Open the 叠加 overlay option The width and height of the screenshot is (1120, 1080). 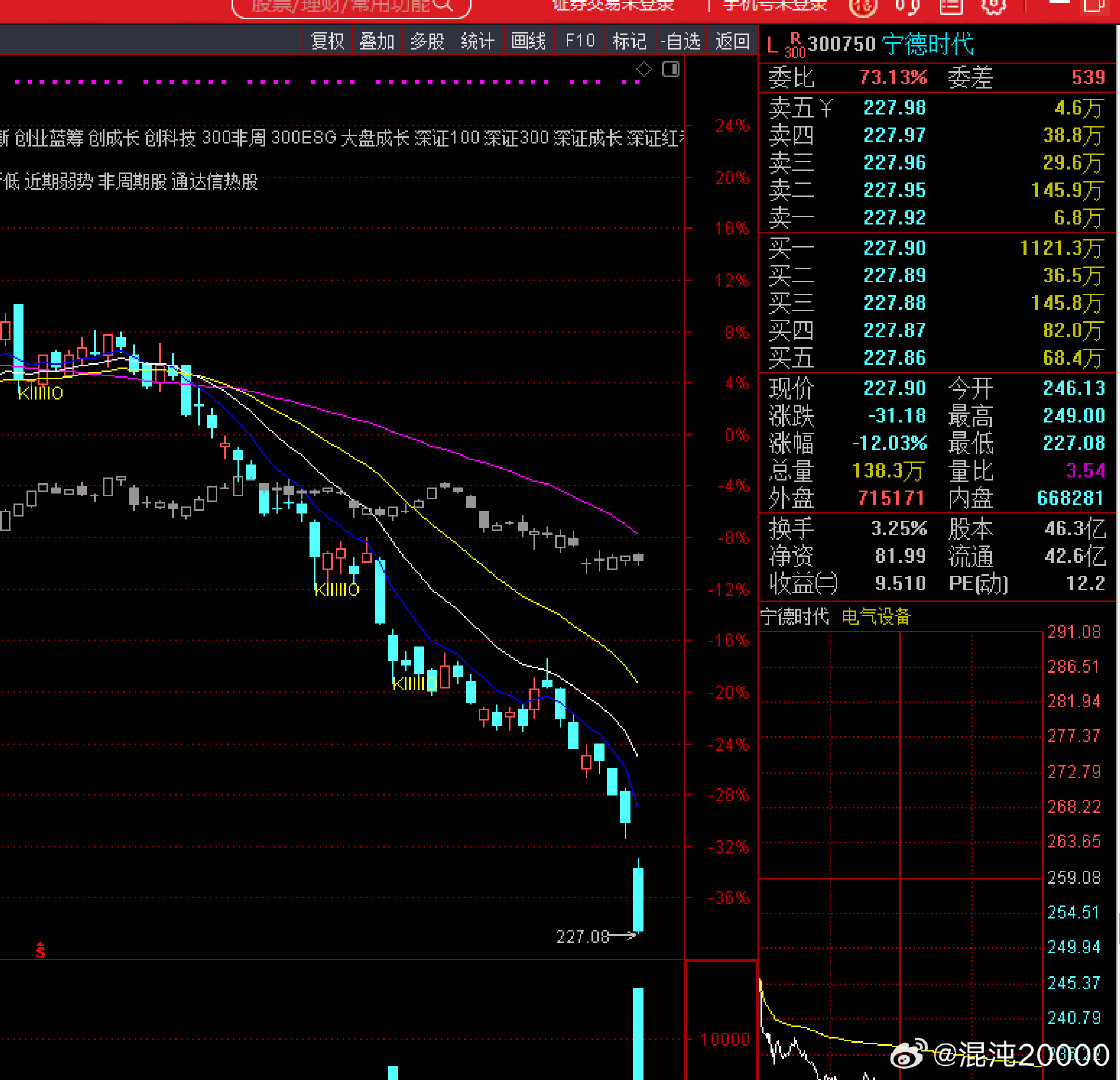(377, 41)
